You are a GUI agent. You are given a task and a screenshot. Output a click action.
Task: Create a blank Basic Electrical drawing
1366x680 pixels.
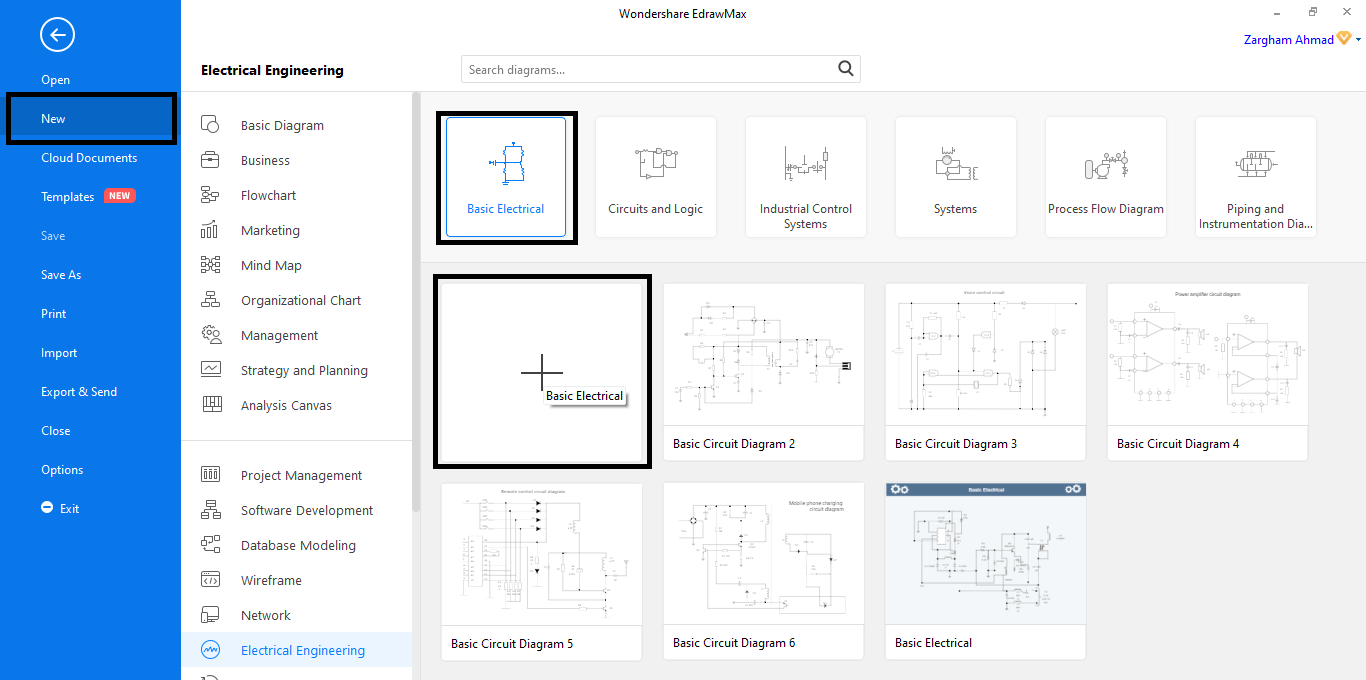pyautogui.click(x=542, y=372)
